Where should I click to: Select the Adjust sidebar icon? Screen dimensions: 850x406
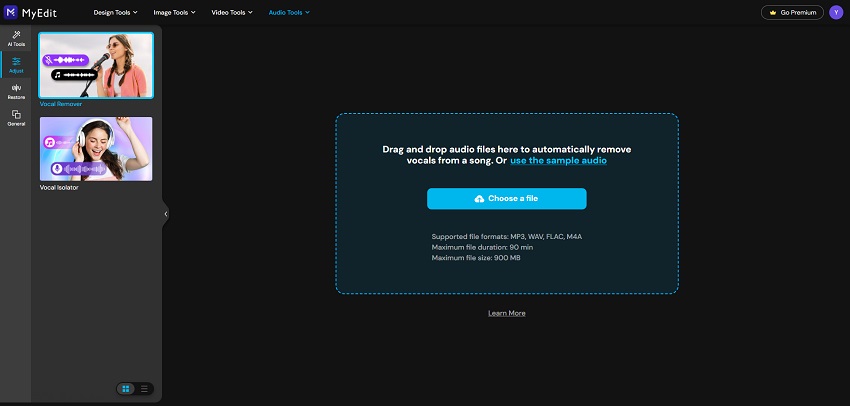click(x=16, y=65)
